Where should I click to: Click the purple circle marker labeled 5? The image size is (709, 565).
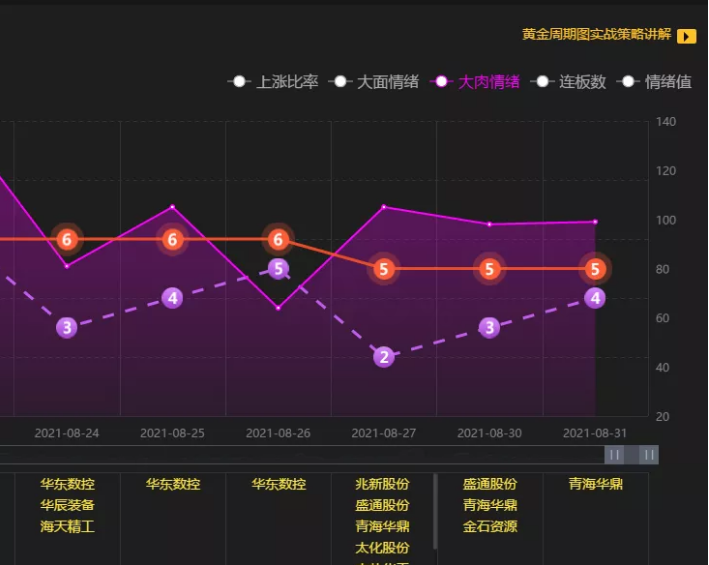[x=279, y=269]
